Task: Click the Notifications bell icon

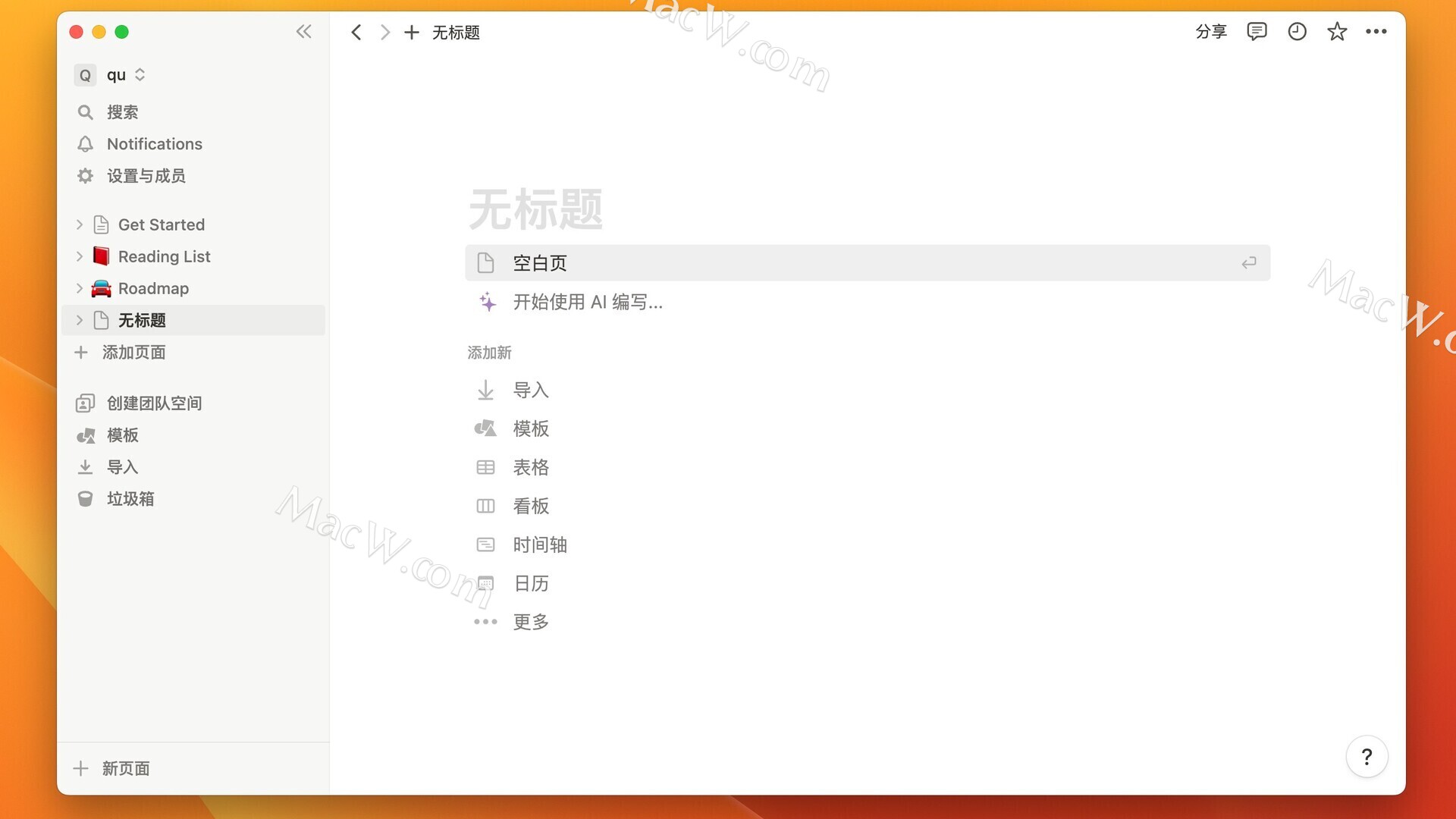Action: click(x=85, y=144)
